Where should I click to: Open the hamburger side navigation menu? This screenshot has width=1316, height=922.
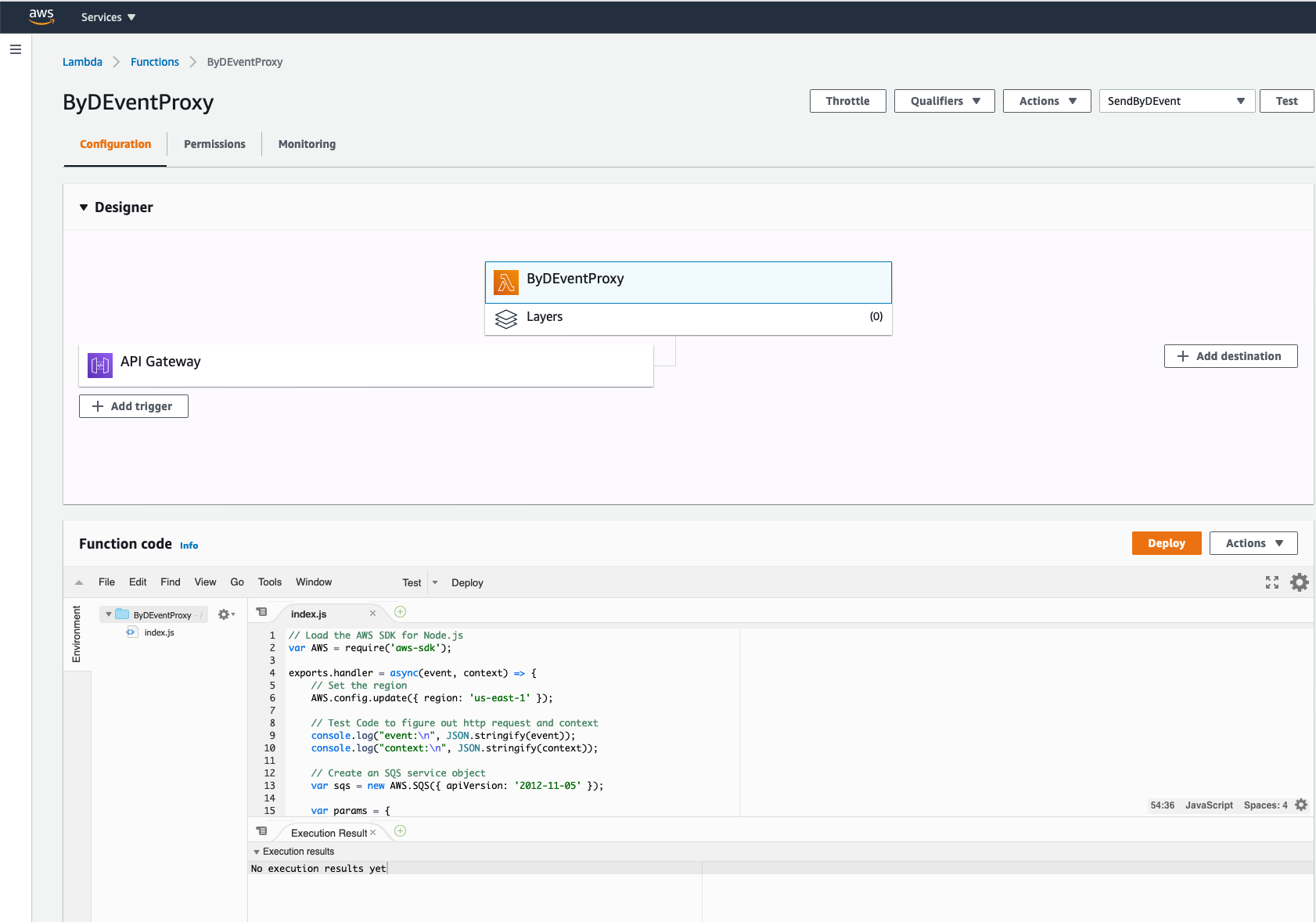point(16,49)
